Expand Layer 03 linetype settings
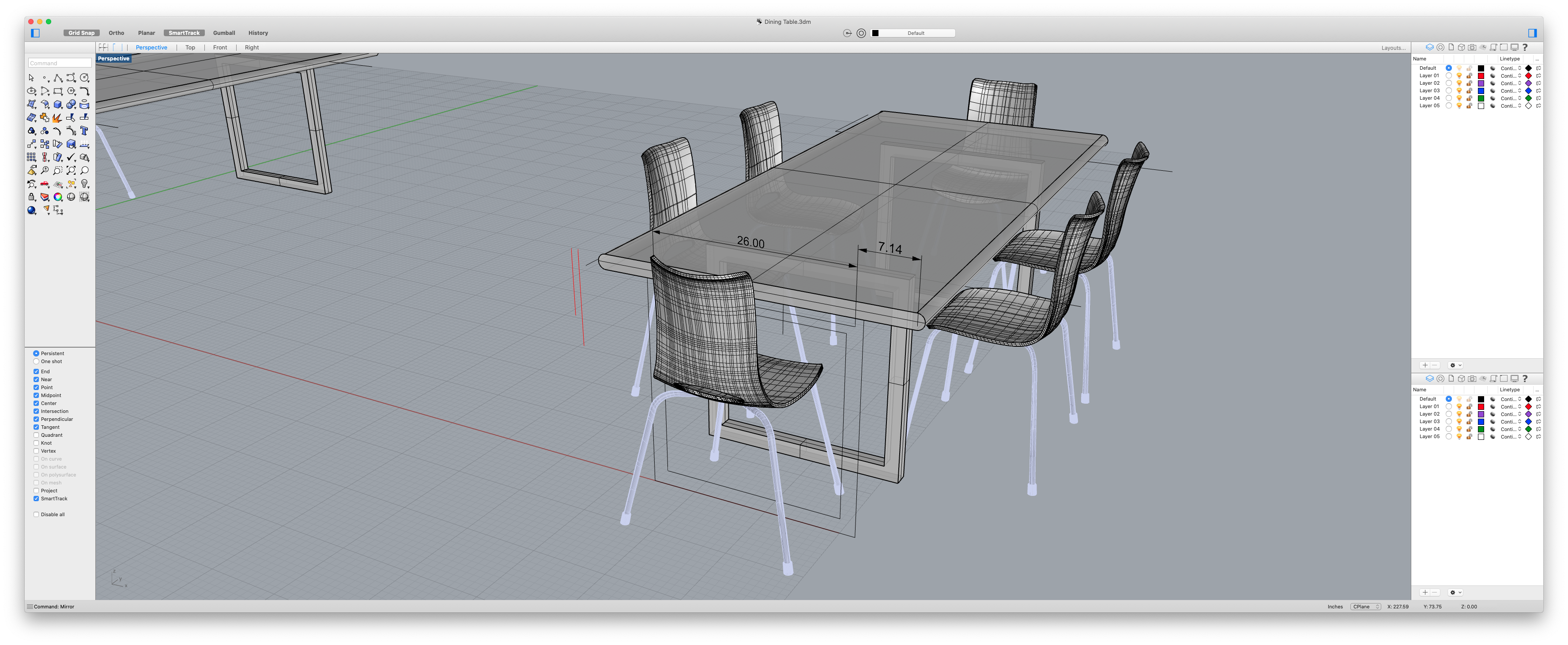This screenshot has width=1568, height=645. click(x=1517, y=90)
